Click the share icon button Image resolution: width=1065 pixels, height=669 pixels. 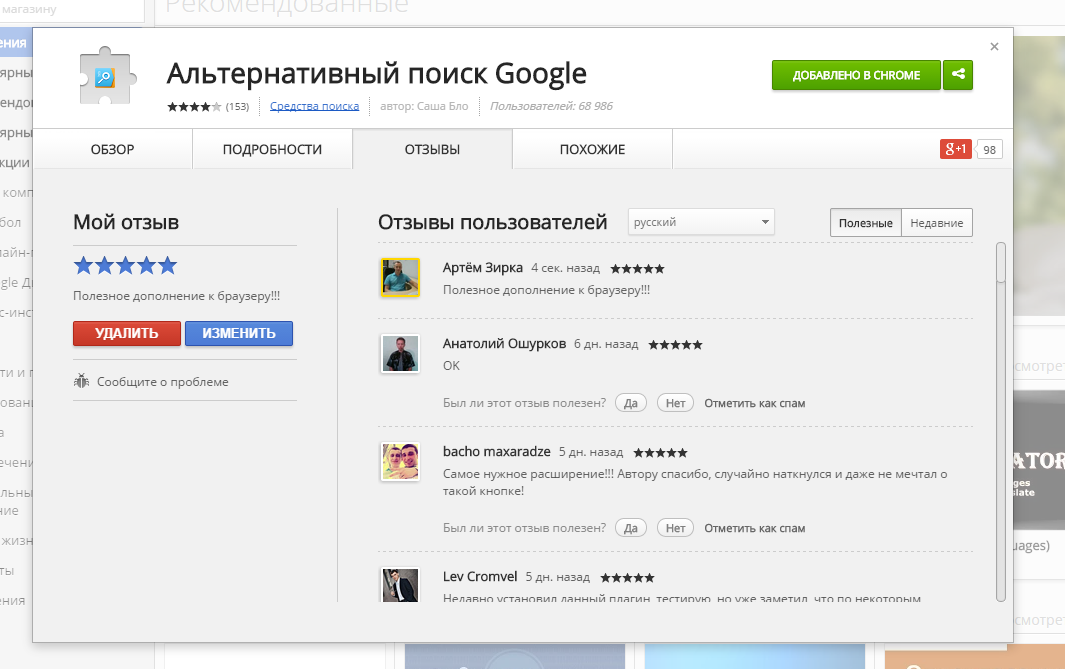pos(958,75)
